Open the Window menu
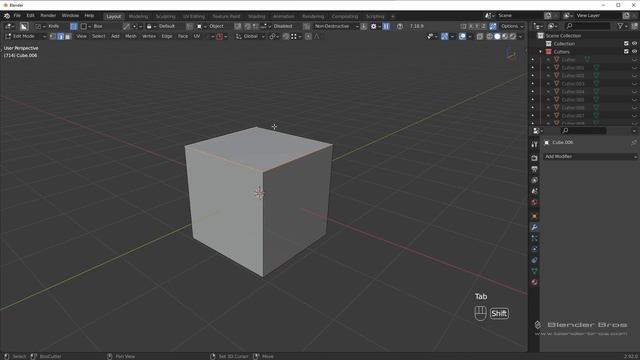Viewport: 640px width, 360px height. (70, 16)
